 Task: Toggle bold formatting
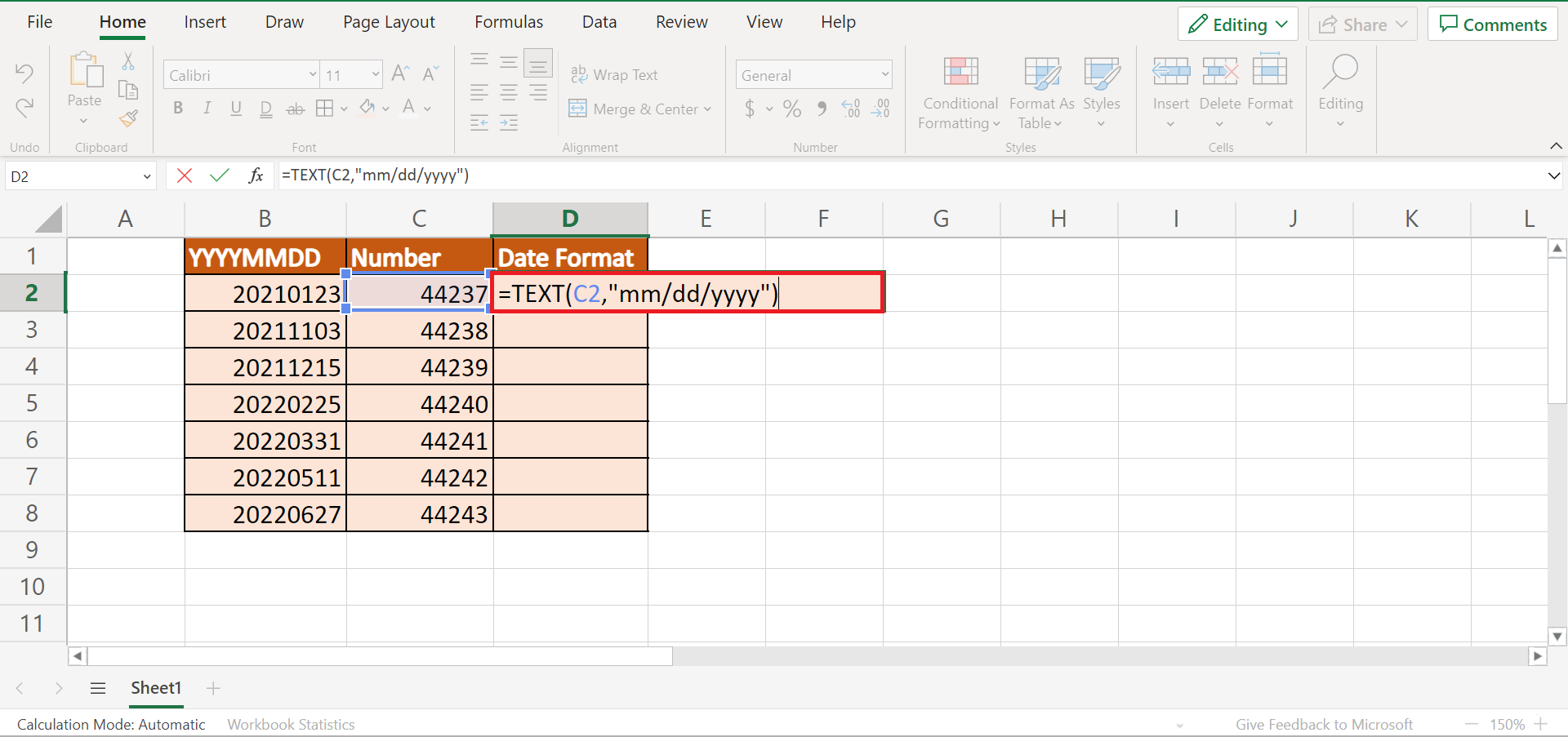click(x=178, y=108)
